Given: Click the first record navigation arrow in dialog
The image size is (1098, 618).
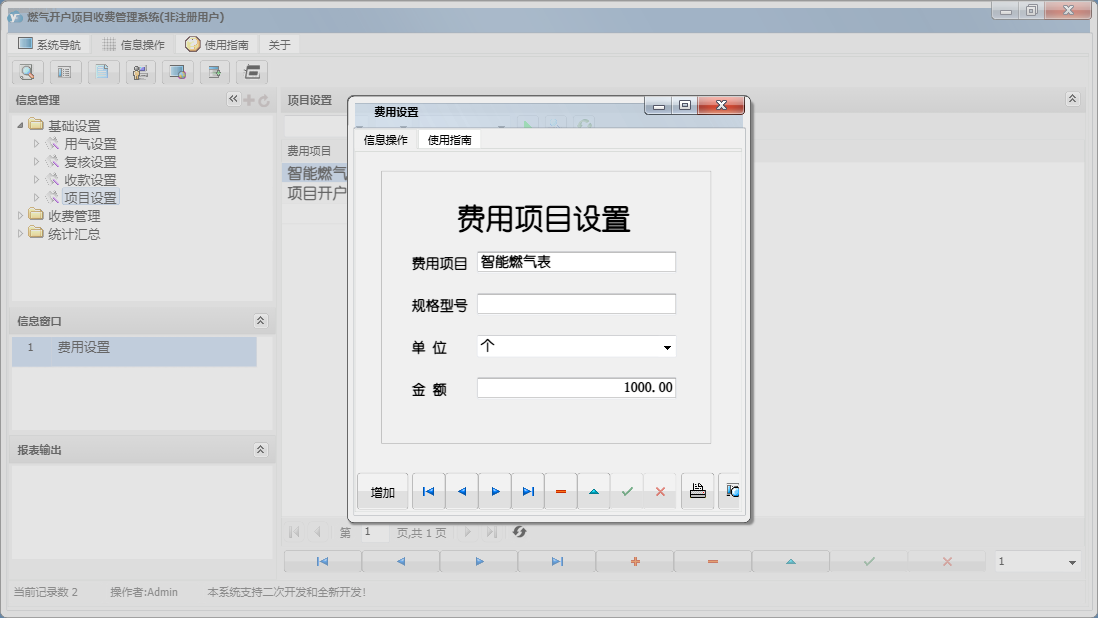Looking at the screenshot, I should [428, 491].
